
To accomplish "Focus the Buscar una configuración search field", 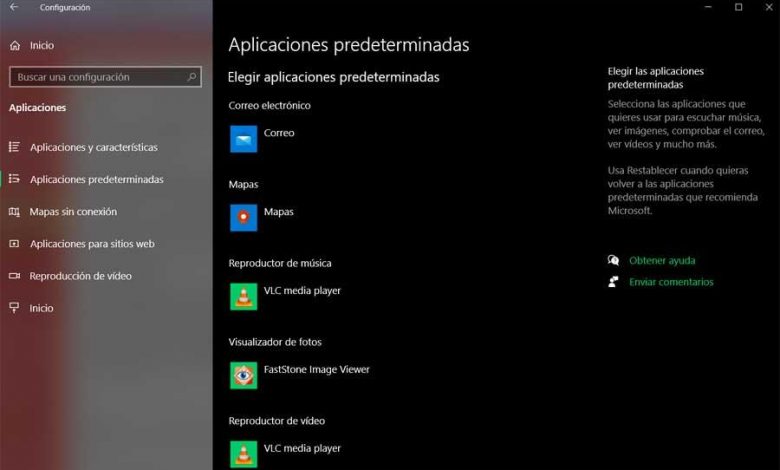I will pos(105,77).
